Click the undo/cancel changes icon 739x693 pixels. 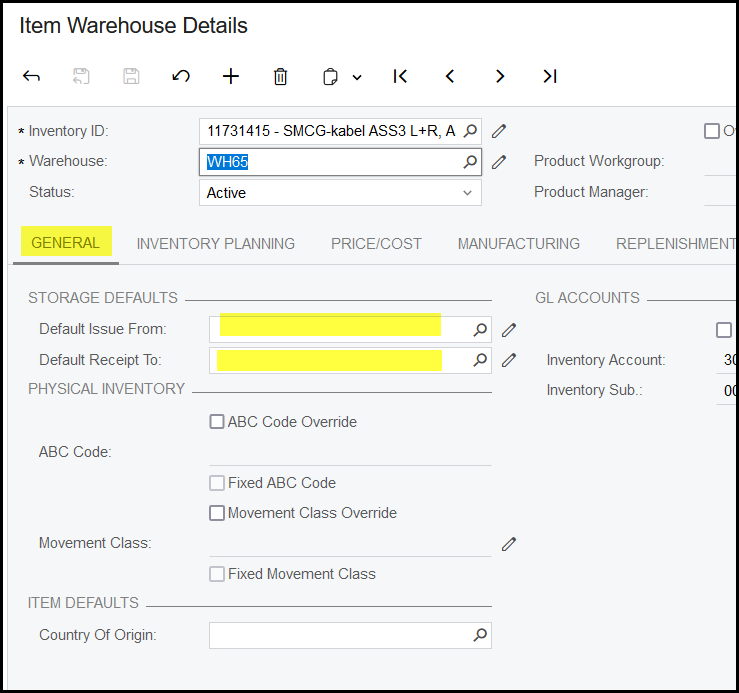point(181,76)
